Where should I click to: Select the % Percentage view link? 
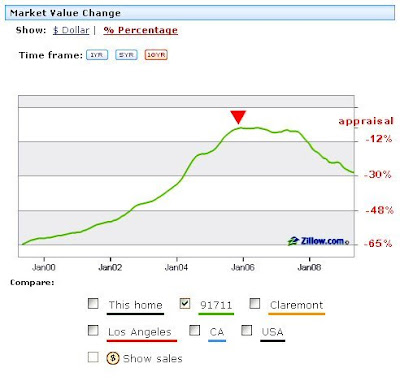(140, 30)
